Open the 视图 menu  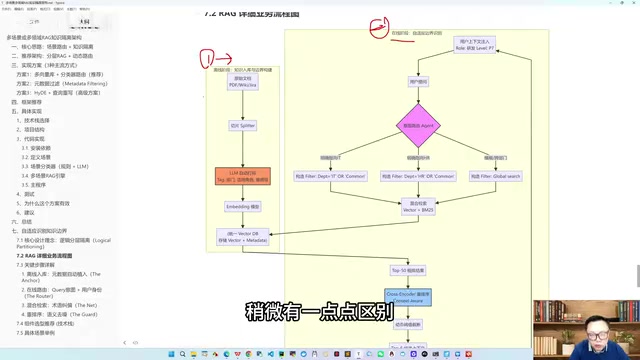pos(58,9)
